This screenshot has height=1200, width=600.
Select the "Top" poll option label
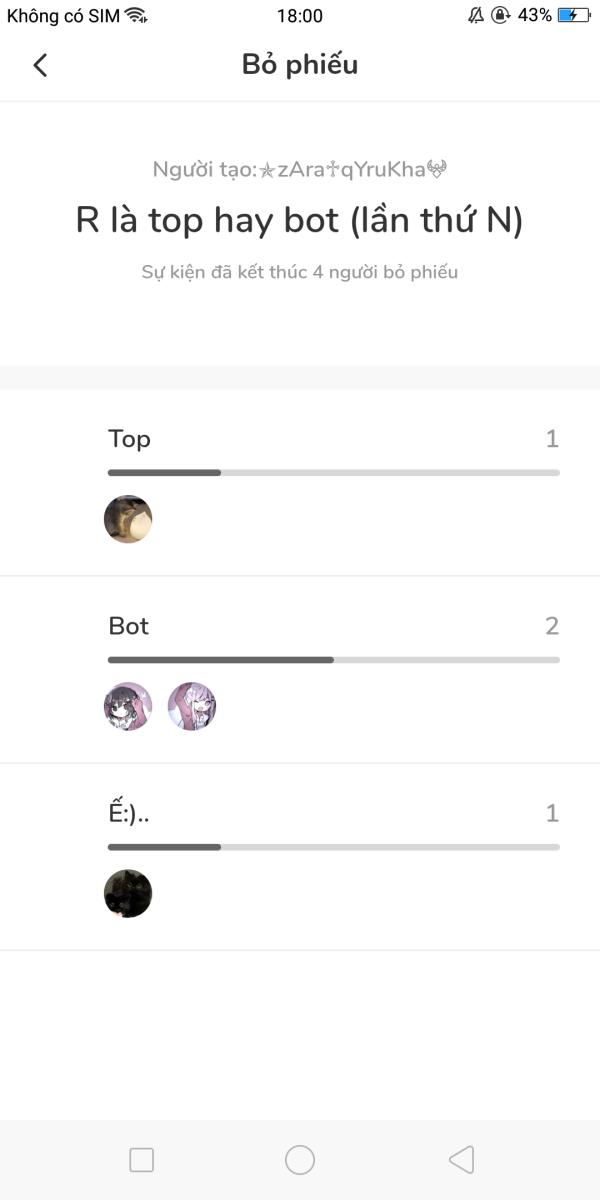point(129,439)
